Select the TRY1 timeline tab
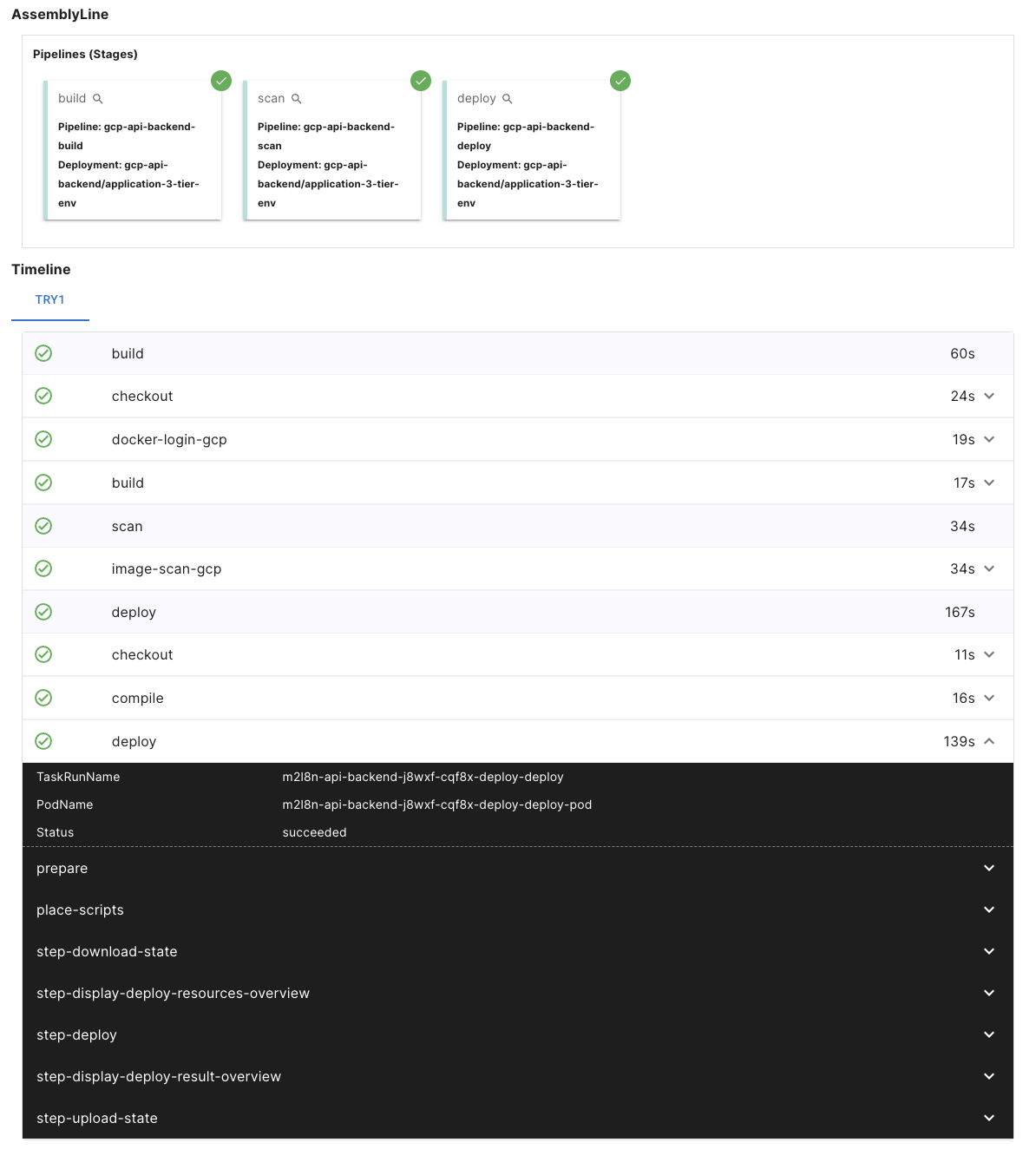The height and width of the screenshot is (1149, 1036). coord(49,299)
